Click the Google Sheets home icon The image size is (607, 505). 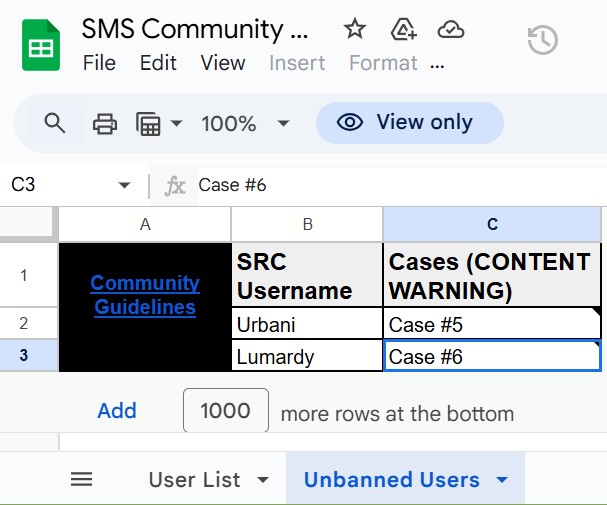42,47
